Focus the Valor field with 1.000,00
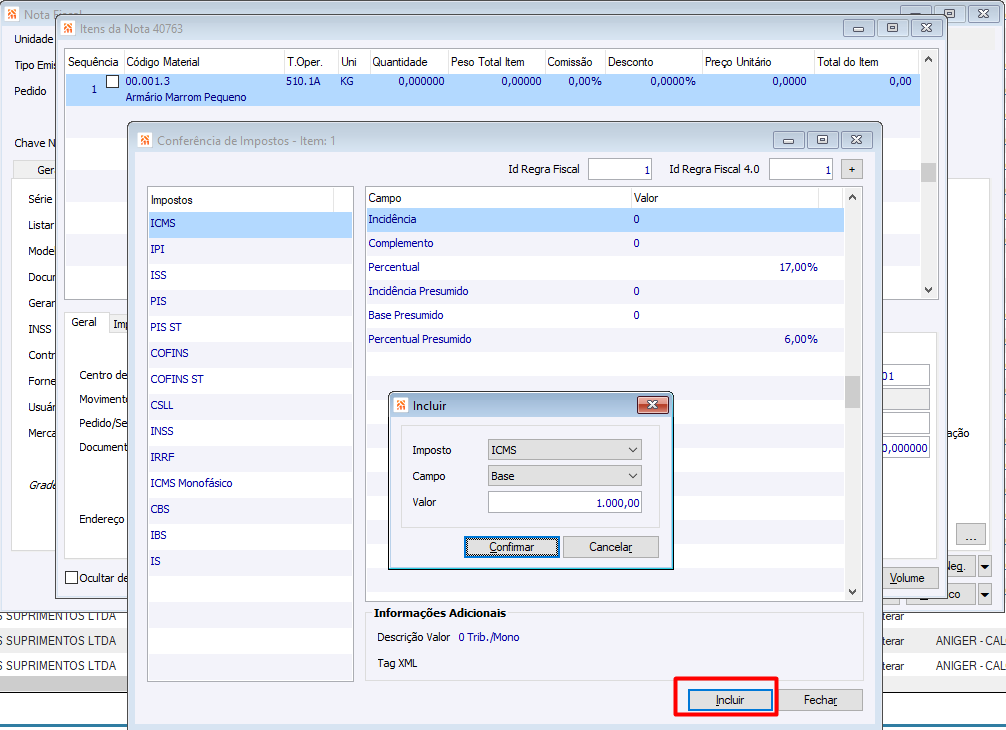Image resolution: width=1006 pixels, height=730 pixels. [565, 502]
